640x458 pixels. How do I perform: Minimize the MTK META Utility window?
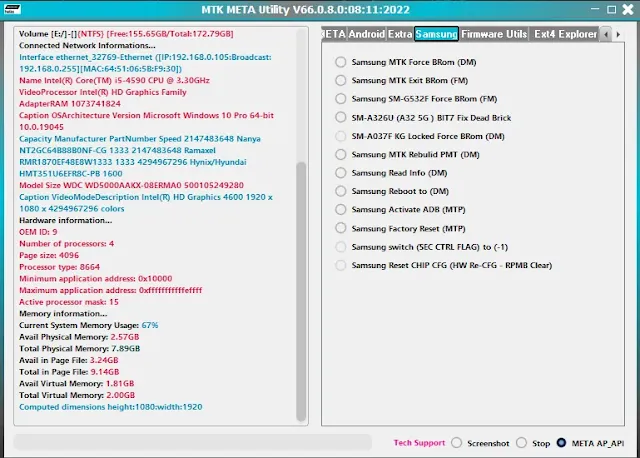[x=595, y=9]
